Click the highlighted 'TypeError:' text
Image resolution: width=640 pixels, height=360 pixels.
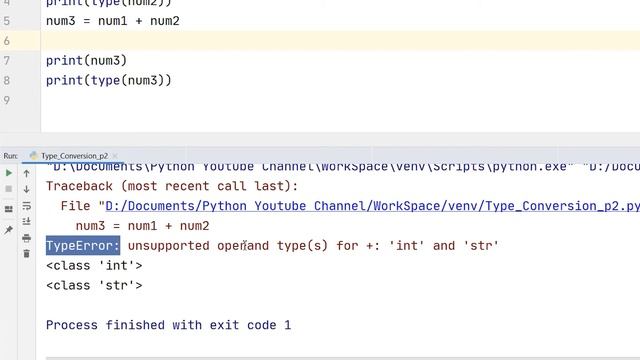pyautogui.click(x=83, y=246)
